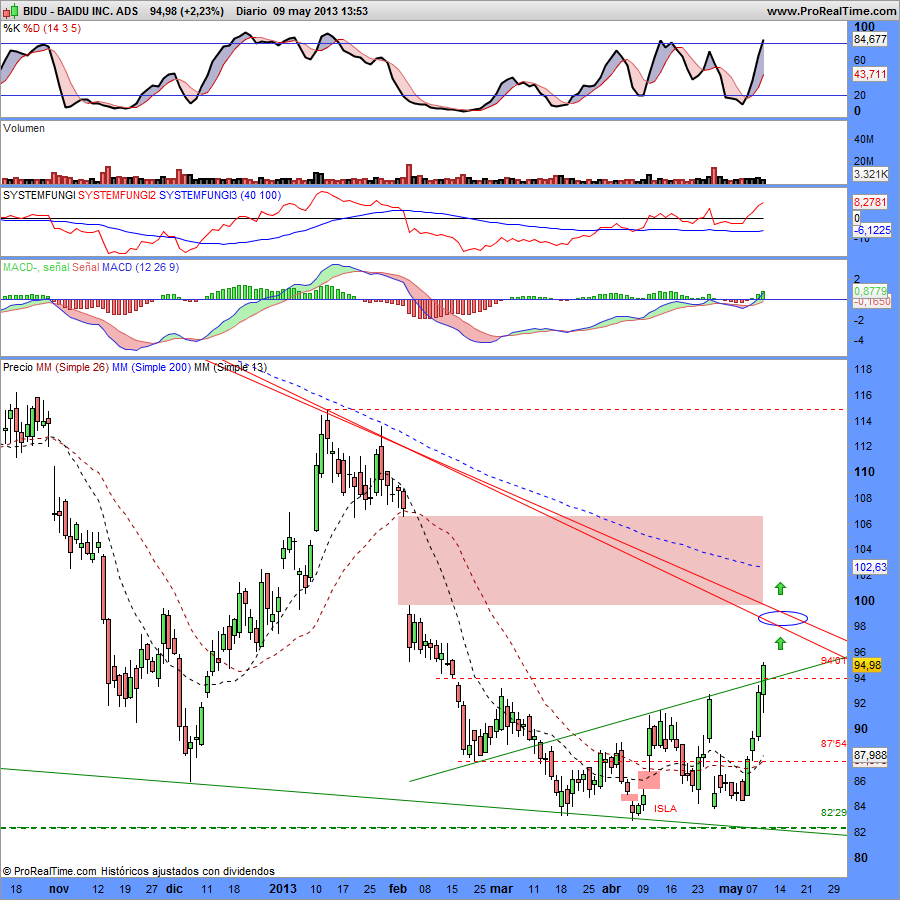The height and width of the screenshot is (900, 900).
Task: Click the 84,677 stochastic value box
Action: tap(870, 39)
